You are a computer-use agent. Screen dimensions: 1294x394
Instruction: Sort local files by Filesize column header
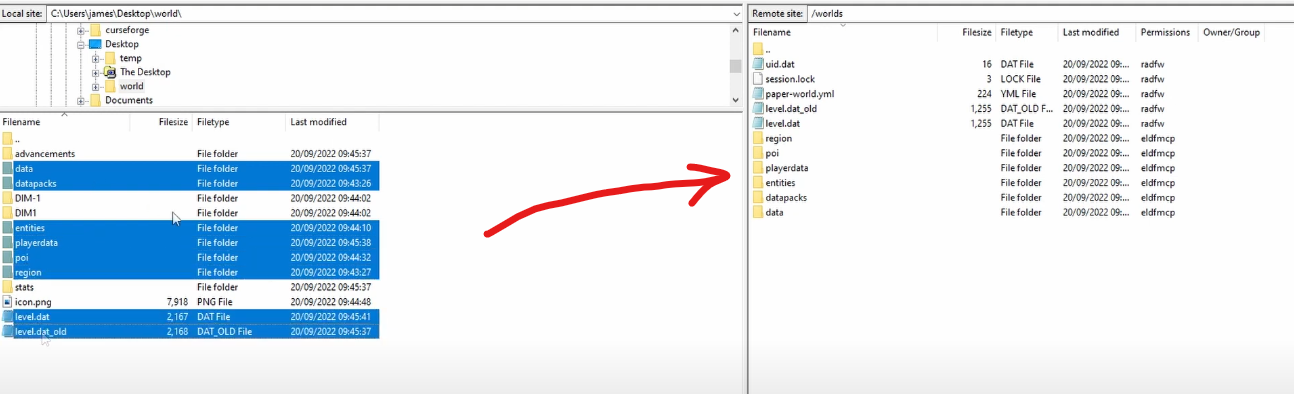click(x=173, y=122)
